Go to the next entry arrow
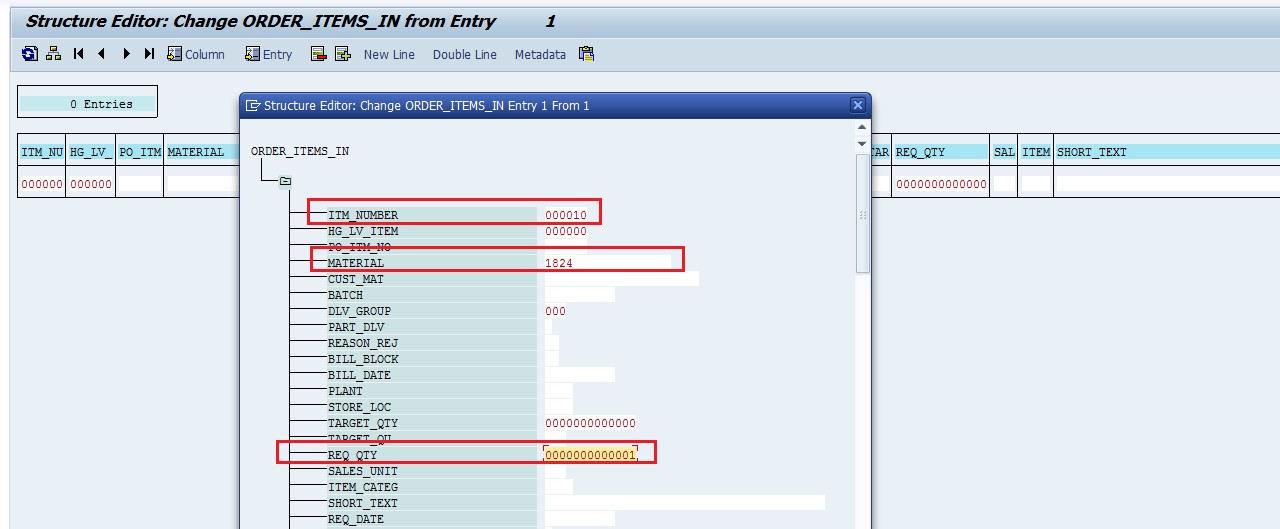Viewport: 1280px width, 529px height. point(126,54)
